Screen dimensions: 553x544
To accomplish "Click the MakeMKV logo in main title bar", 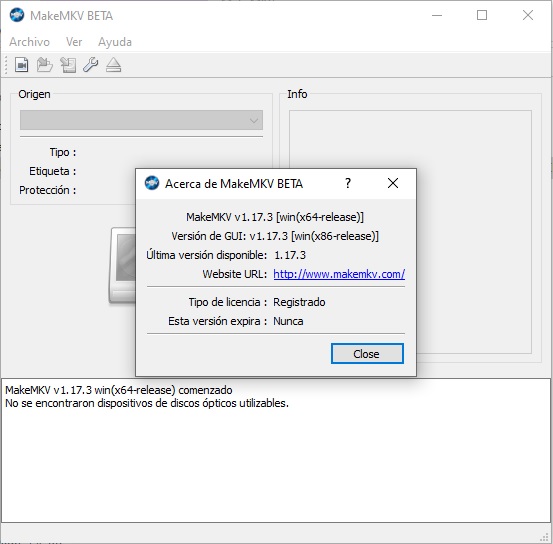I will coord(17,15).
